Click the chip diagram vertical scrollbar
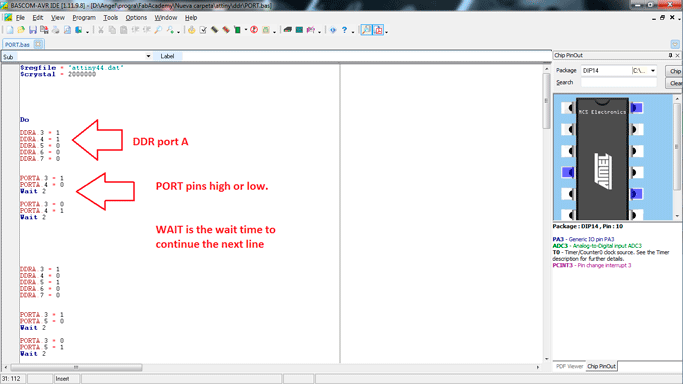The height and width of the screenshot is (384, 683). 677,157
